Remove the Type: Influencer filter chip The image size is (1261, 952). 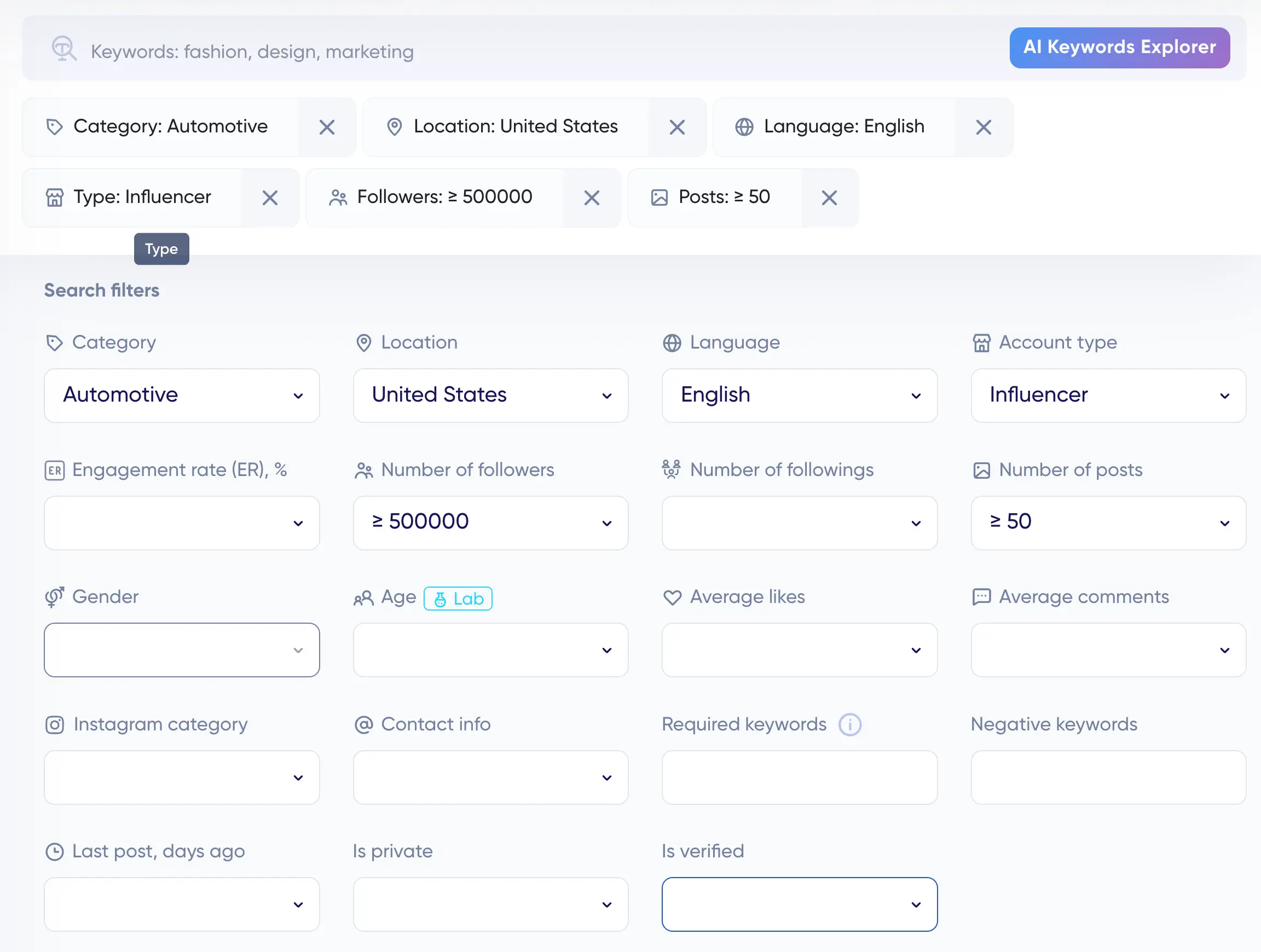(x=270, y=198)
